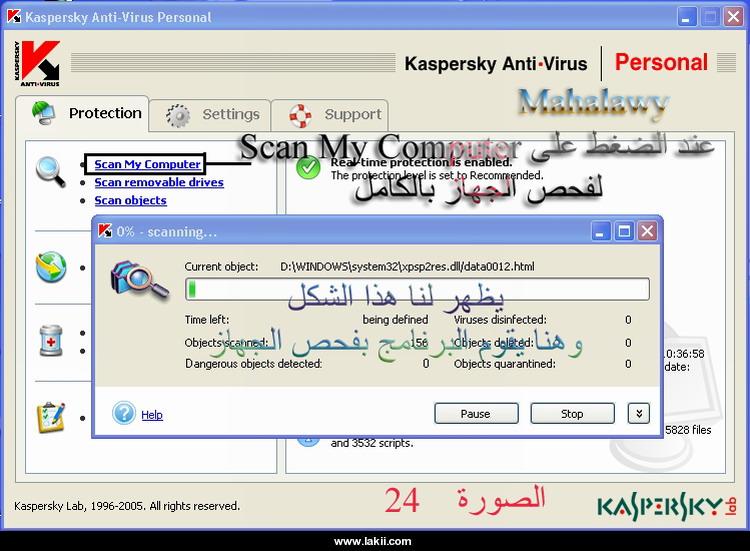Open the Scan objects link

131,200
